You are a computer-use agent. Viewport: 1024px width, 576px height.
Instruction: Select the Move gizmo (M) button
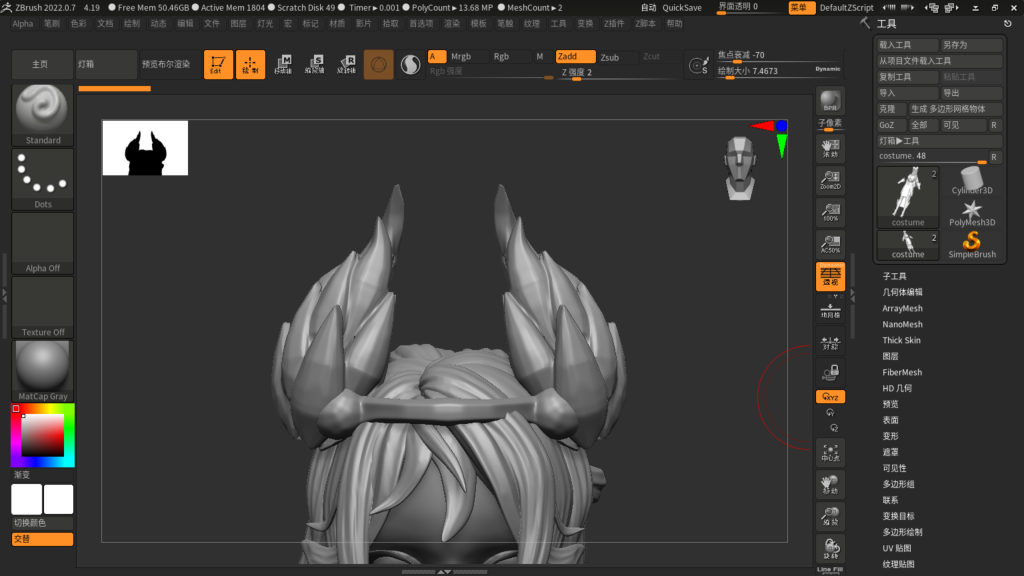(283, 64)
